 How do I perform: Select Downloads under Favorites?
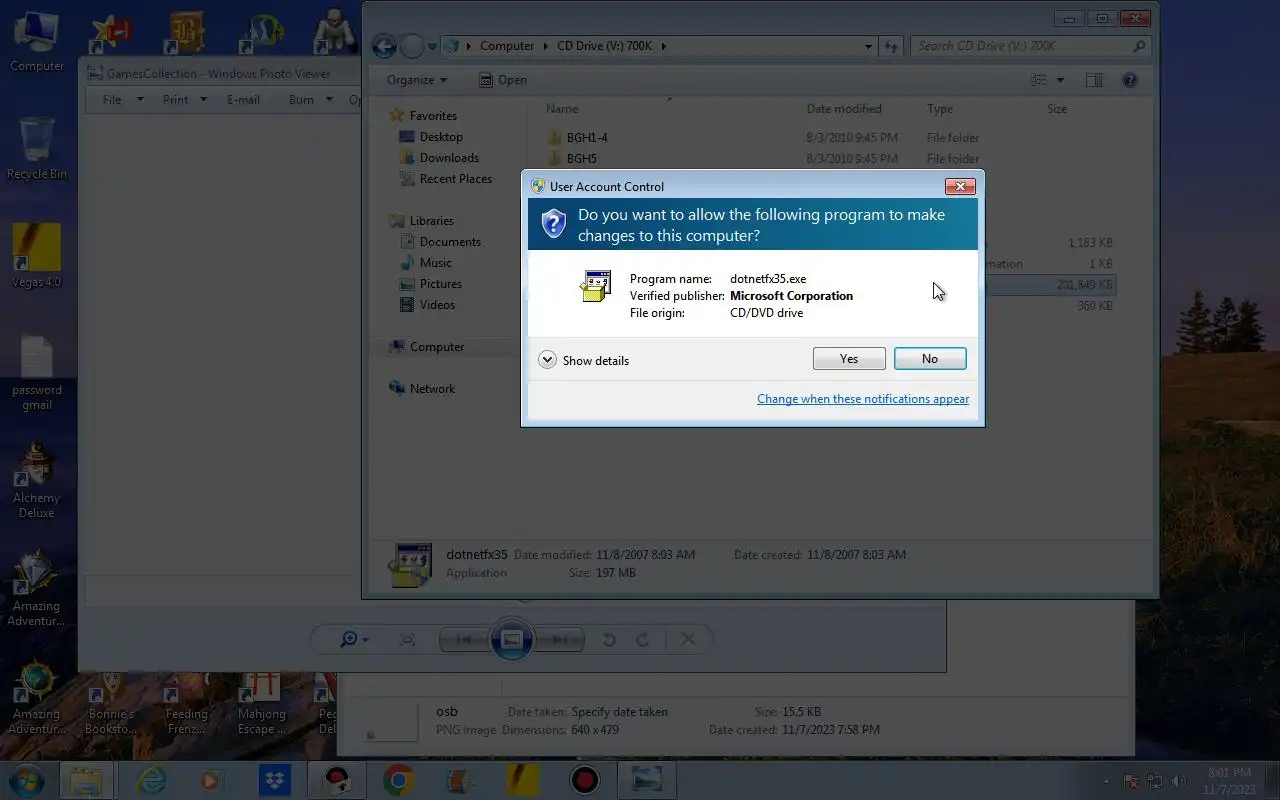click(x=439, y=158)
